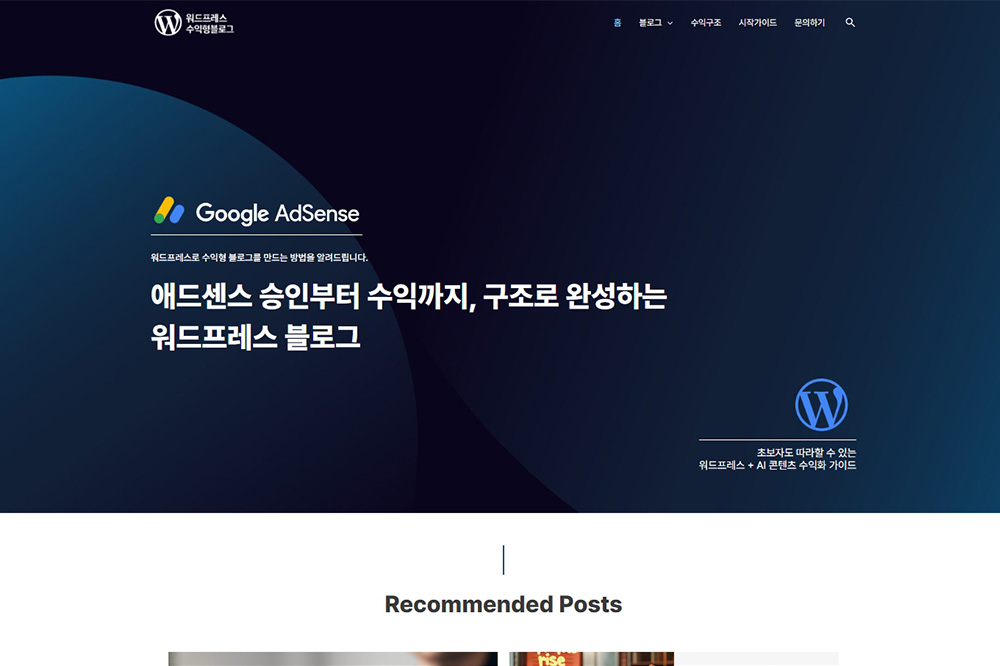Click the caption 초보자도 따라할 수 있는
The image size is (1000, 666).
point(806,452)
